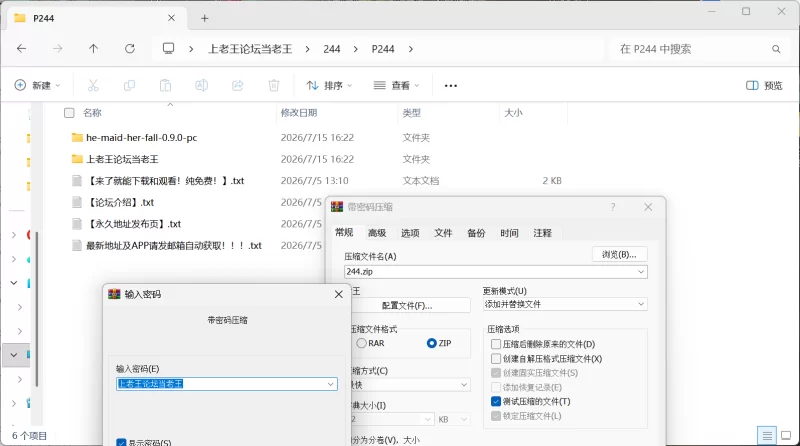Image resolution: width=800 pixels, height=446 pixels.
Task: Click folder icon of 上老王论坛当老王 row
Action: coord(77,159)
